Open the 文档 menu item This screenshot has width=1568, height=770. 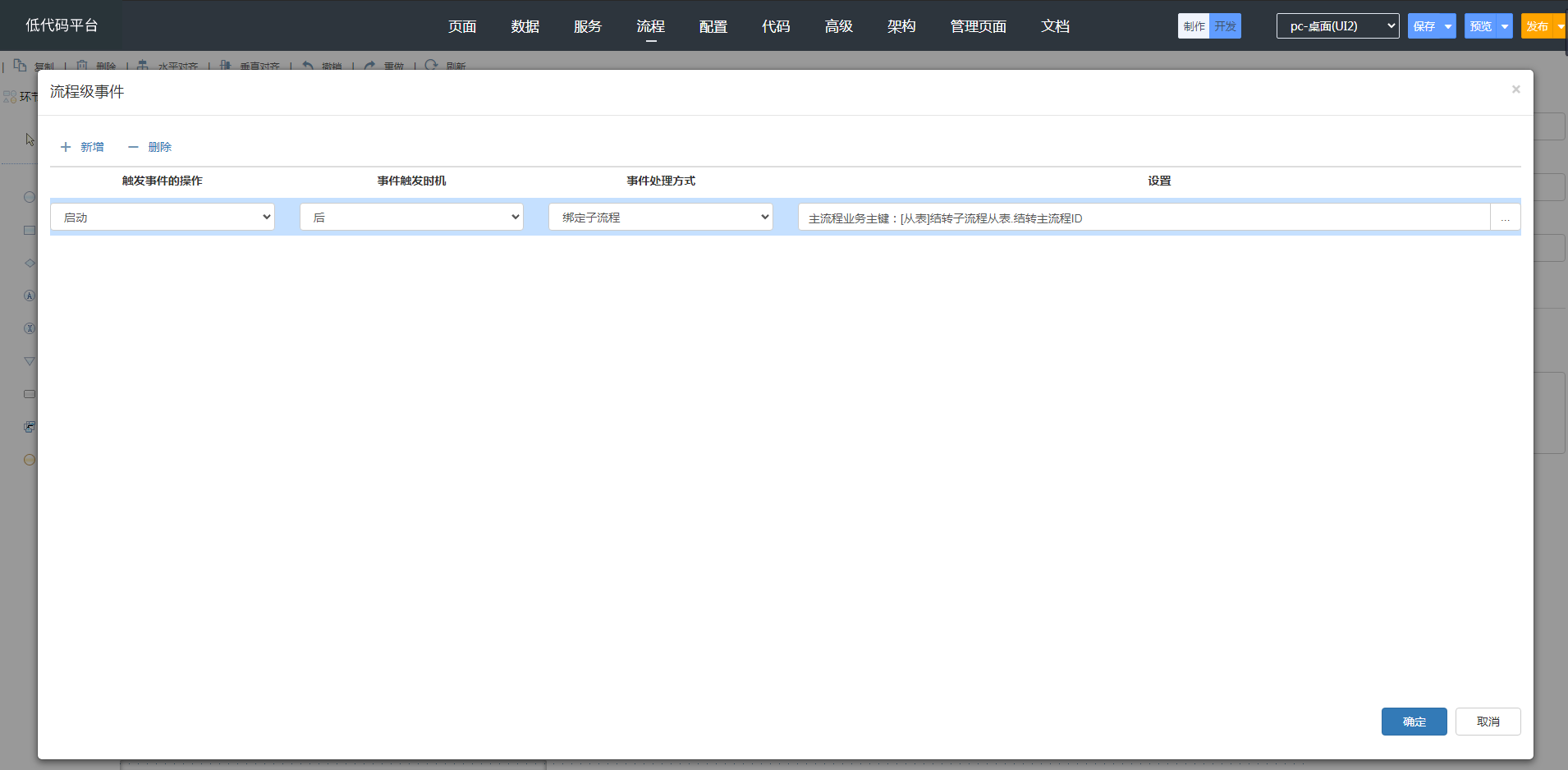coord(1055,26)
